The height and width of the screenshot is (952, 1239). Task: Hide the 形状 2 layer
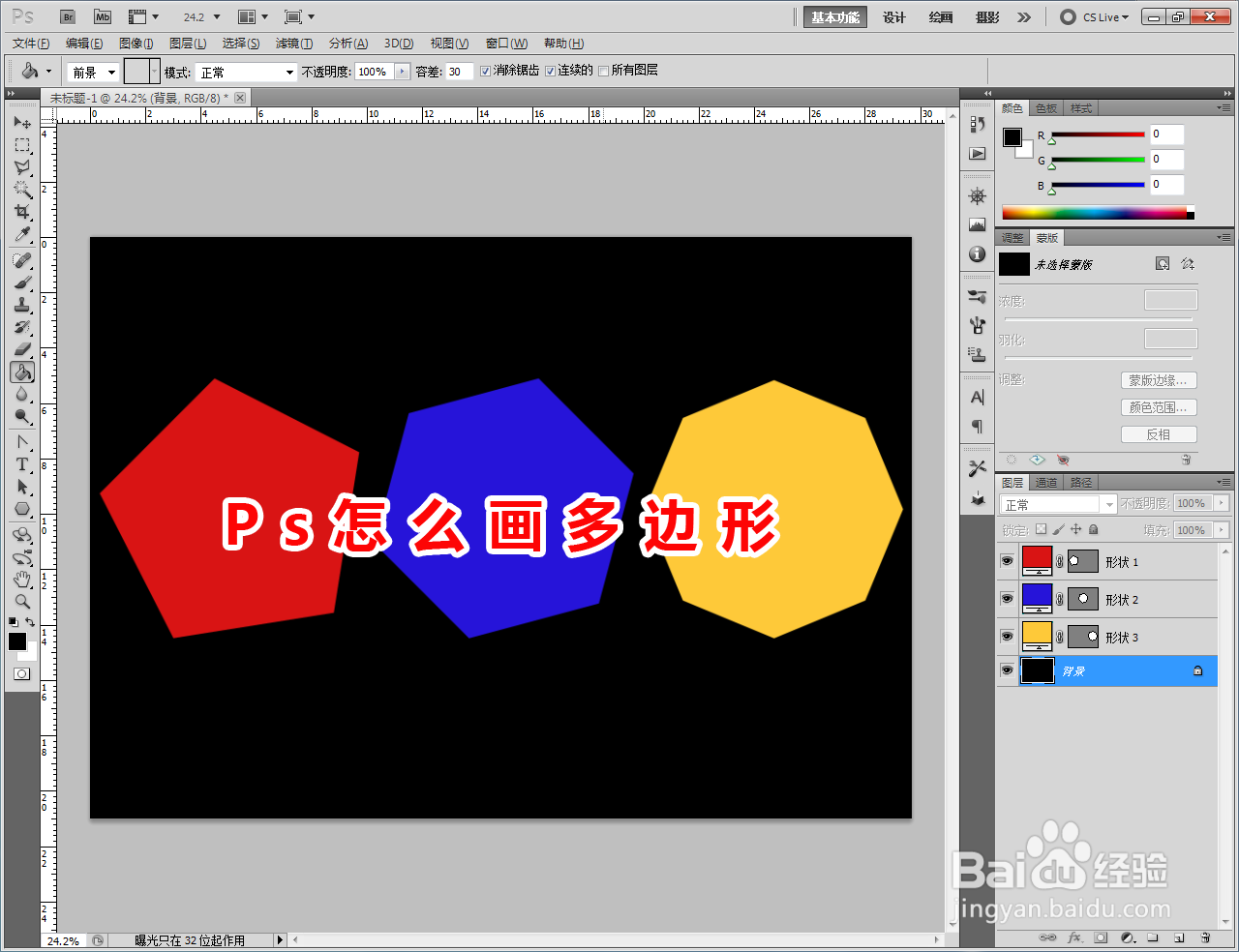coord(1007,599)
